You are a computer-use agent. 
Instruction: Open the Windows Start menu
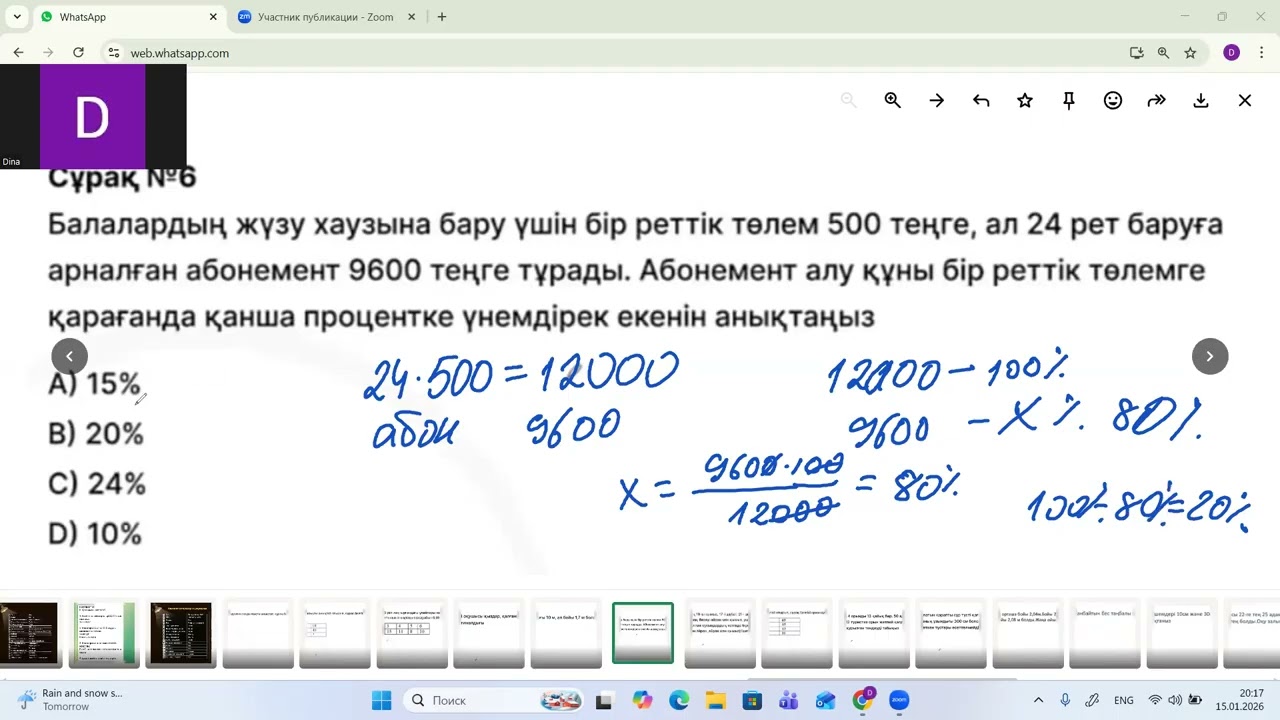[381, 700]
